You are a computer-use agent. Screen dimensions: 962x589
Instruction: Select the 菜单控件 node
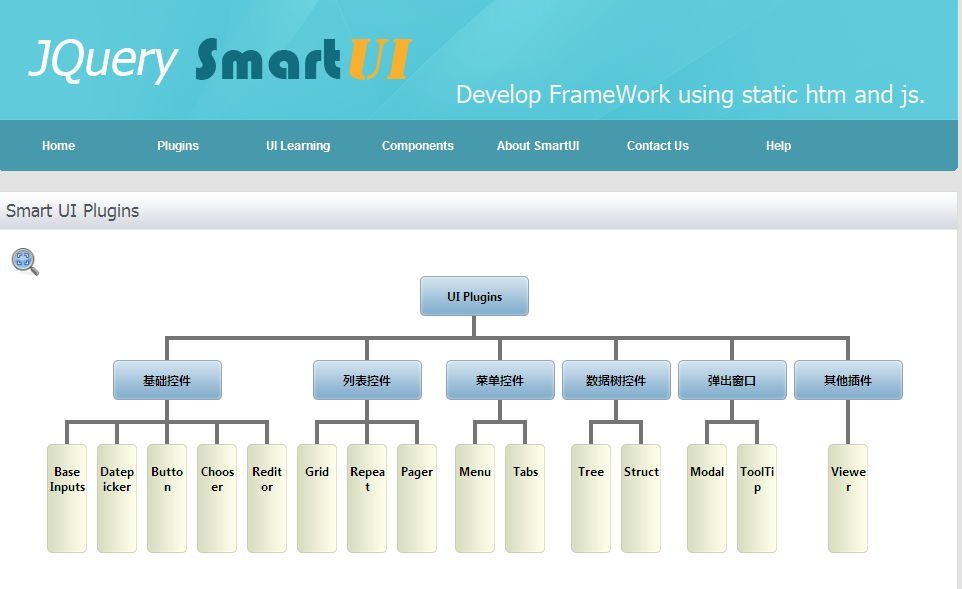[500, 380]
